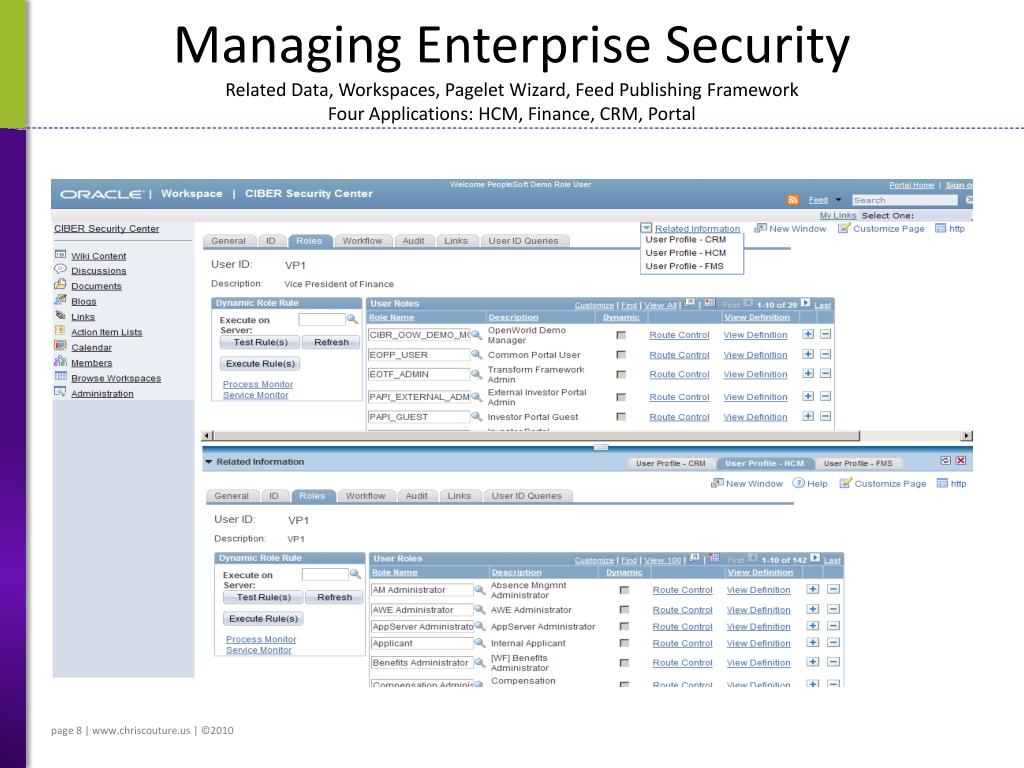Screen dimensions: 1024x768
Task: Toggle Dynamic checkbox for EOPP_USER role
Action: pyautogui.click(x=621, y=355)
